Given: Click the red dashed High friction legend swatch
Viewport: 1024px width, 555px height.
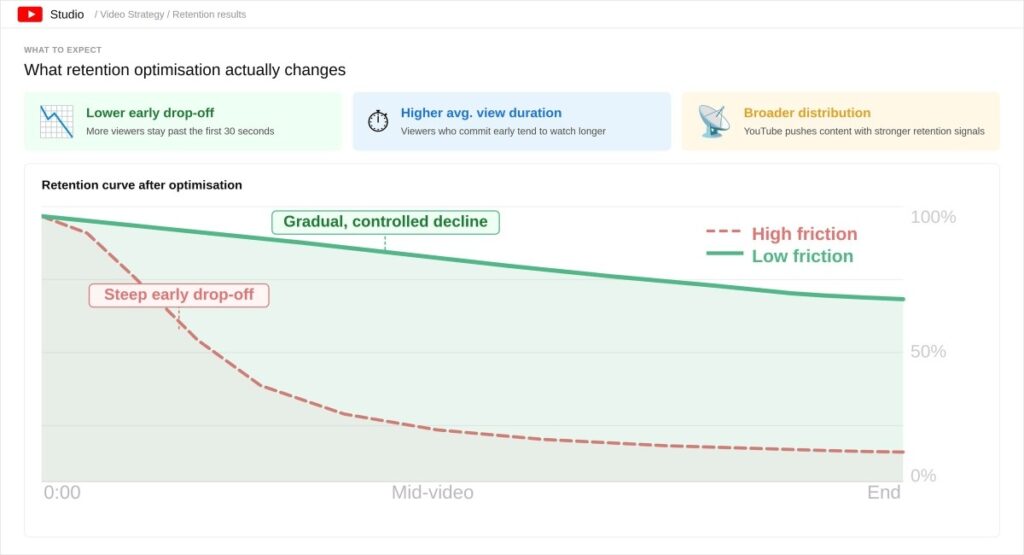Looking at the screenshot, I should click(x=724, y=232).
